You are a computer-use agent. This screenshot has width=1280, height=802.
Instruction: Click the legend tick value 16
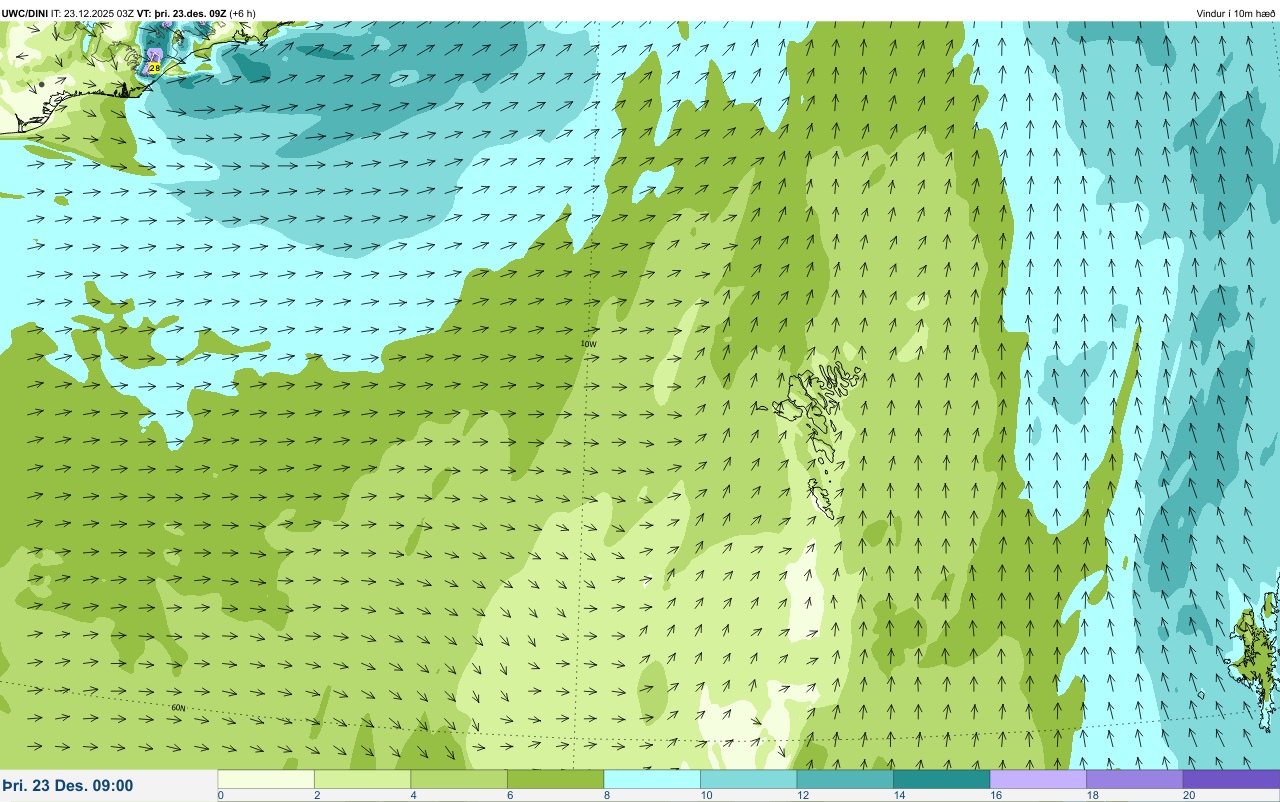(994, 795)
